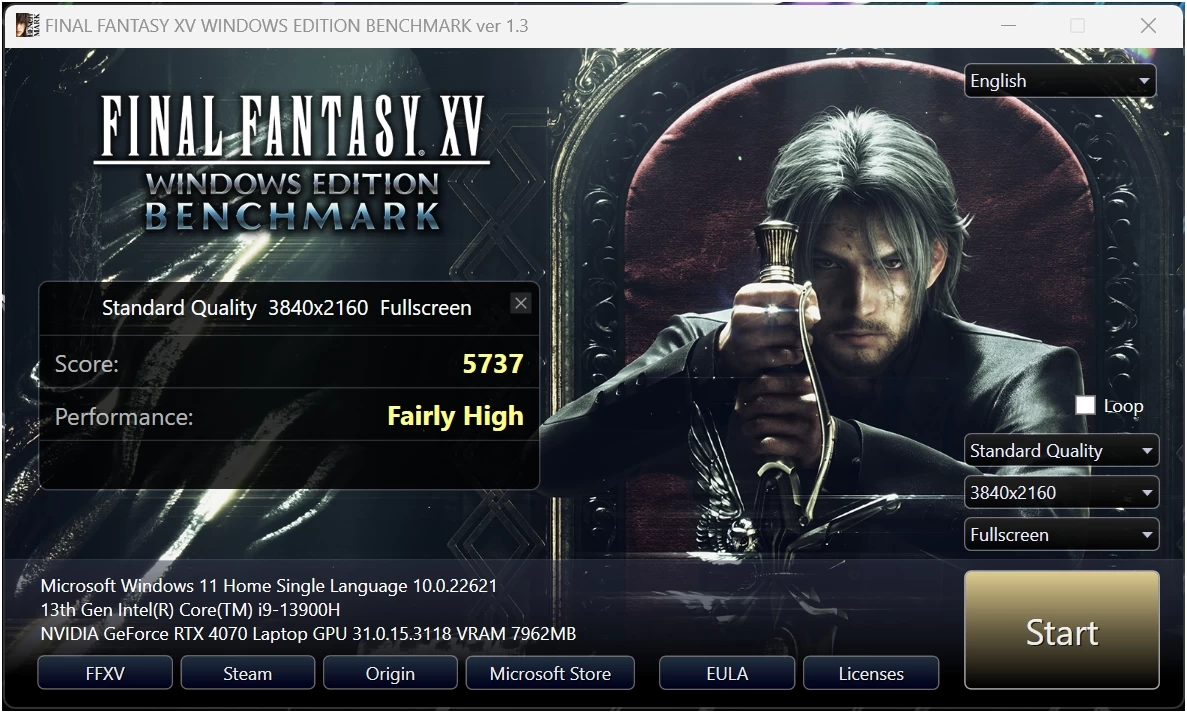Click the Performance: label
The width and height of the screenshot is (1187, 713).
(x=124, y=417)
